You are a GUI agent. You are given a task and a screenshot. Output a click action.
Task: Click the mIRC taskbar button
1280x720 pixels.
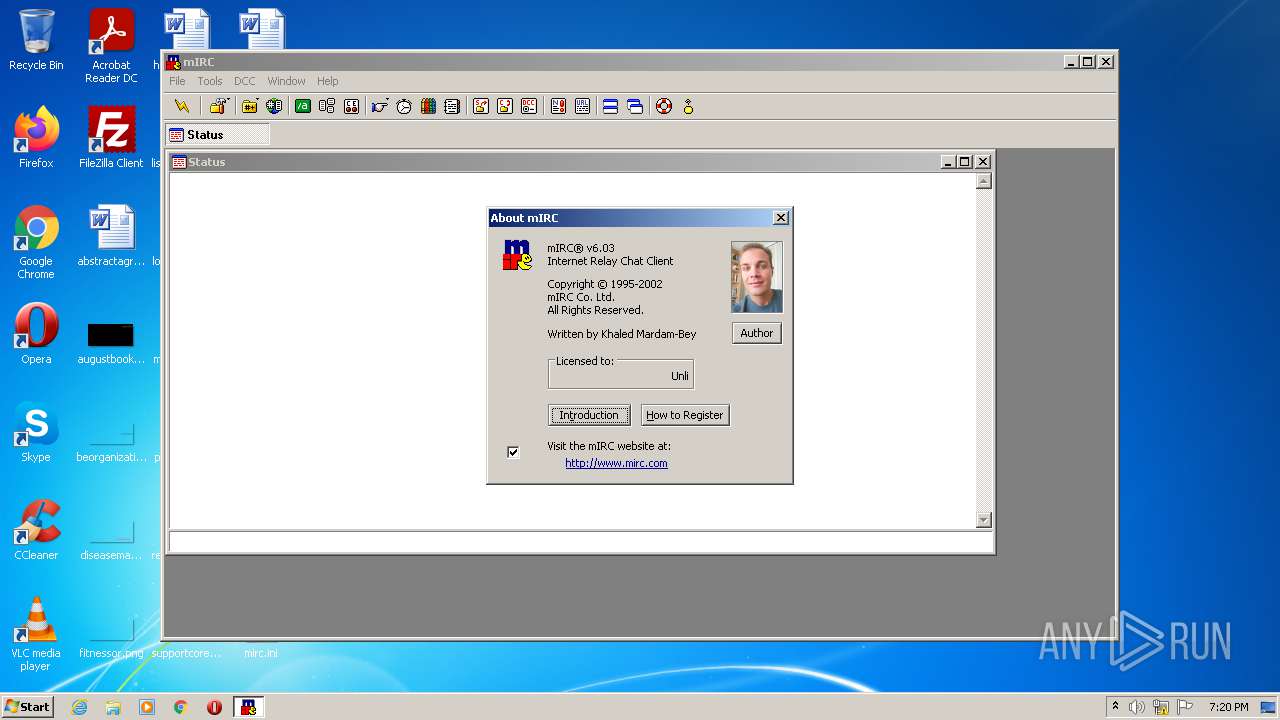pyautogui.click(x=248, y=707)
